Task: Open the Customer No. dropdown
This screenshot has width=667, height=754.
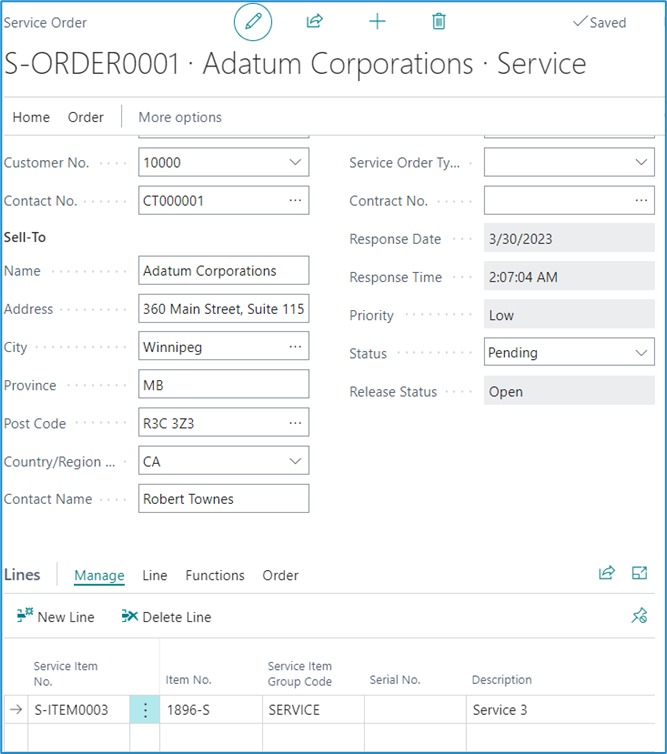Action: (x=295, y=162)
